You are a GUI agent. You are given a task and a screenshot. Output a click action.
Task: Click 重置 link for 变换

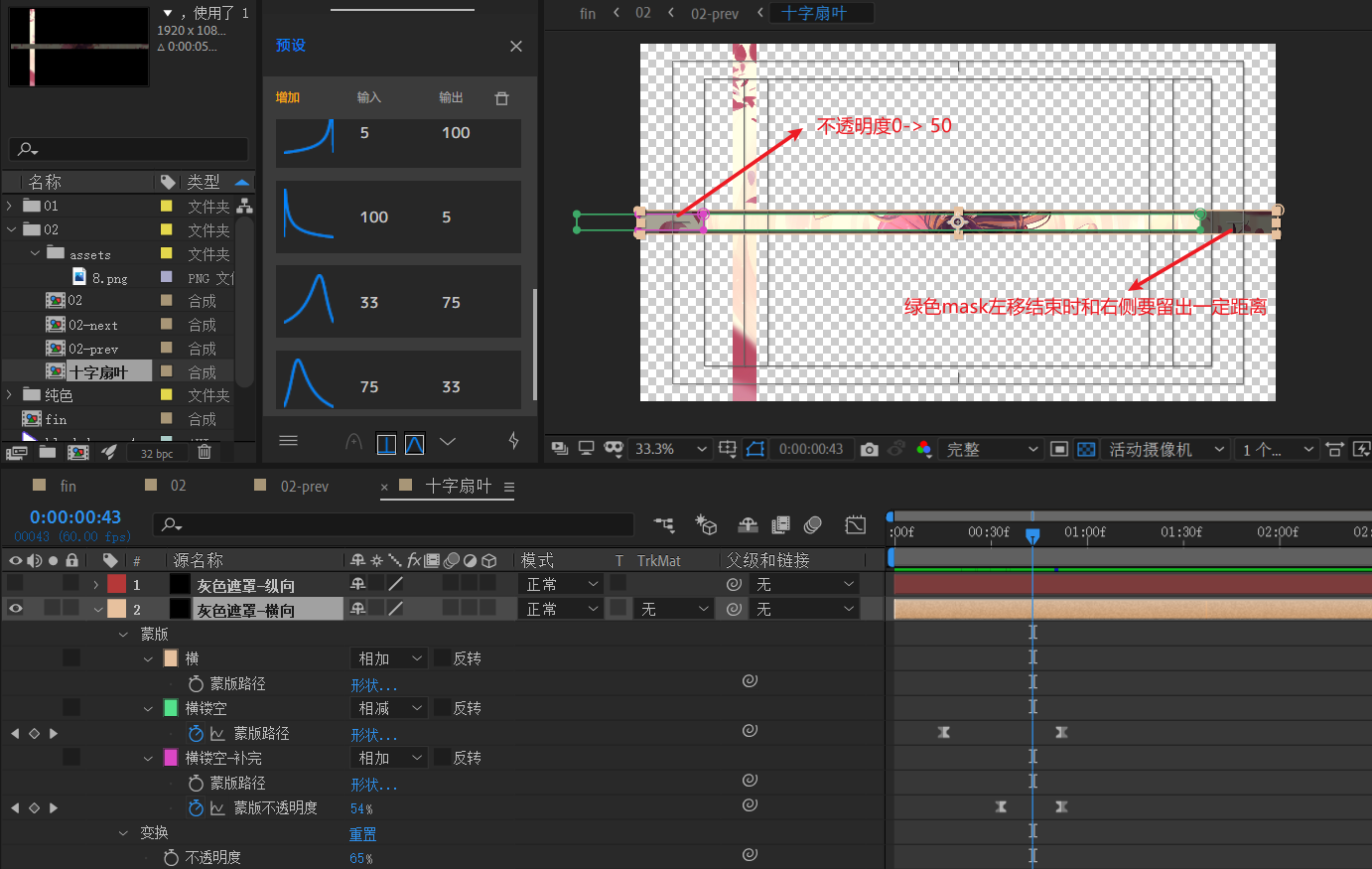[x=362, y=833]
